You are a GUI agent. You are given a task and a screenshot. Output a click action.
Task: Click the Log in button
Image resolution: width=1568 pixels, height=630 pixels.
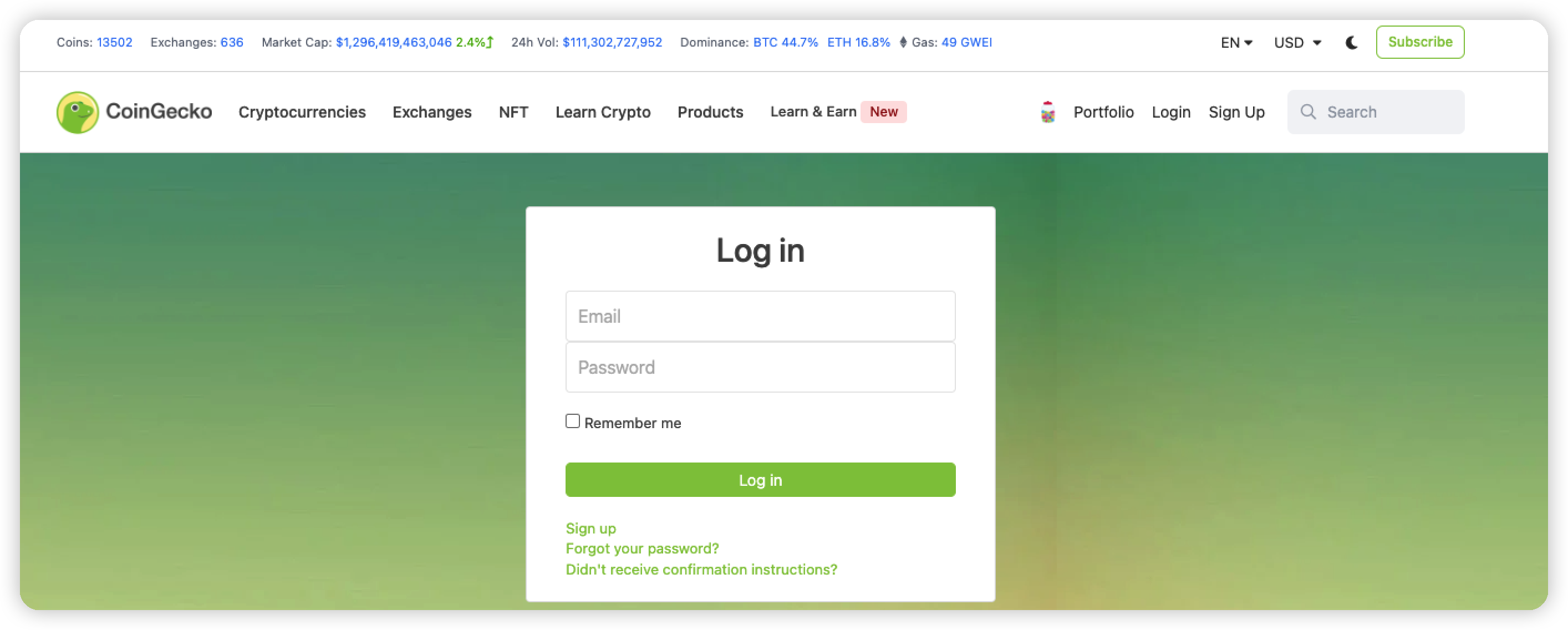coord(760,479)
